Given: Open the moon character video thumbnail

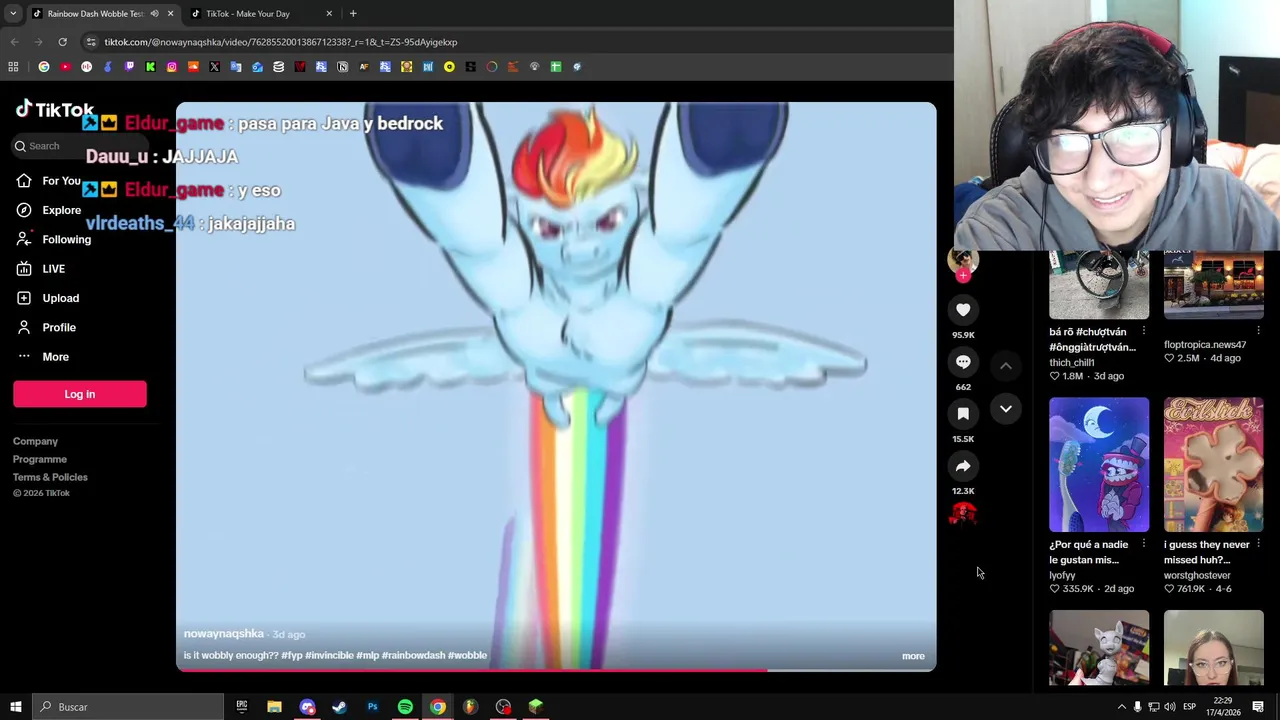Looking at the screenshot, I should [x=1099, y=465].
